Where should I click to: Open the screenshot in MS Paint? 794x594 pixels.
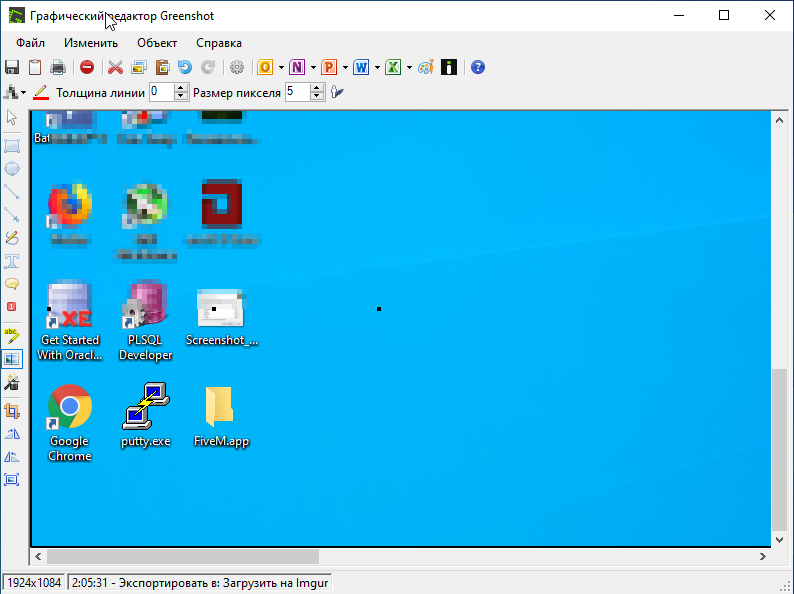pyautogui.click(x=425, y=67)
